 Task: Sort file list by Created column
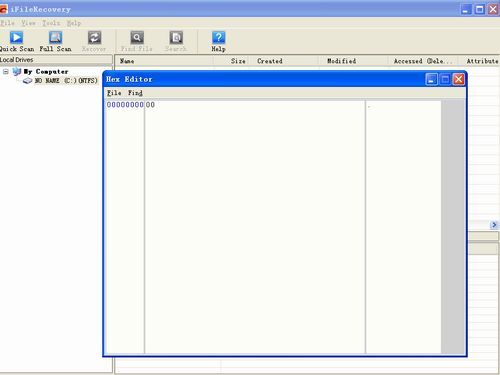(x=283, y=61)
